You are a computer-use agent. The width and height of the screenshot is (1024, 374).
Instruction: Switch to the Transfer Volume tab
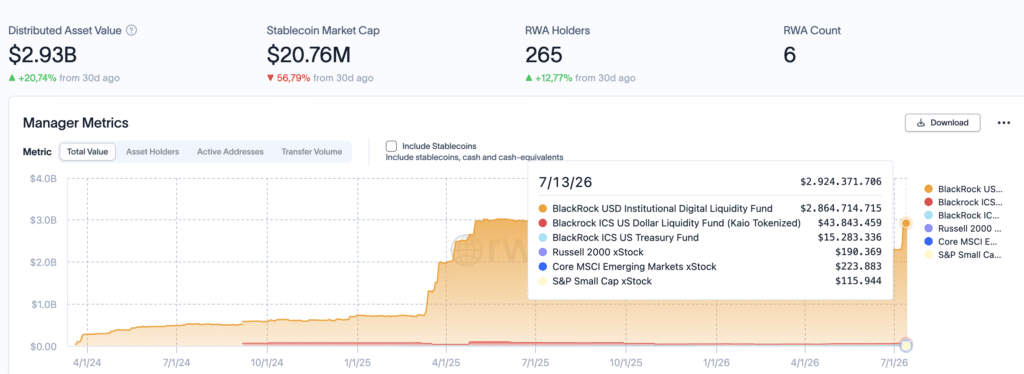[312, 151]
